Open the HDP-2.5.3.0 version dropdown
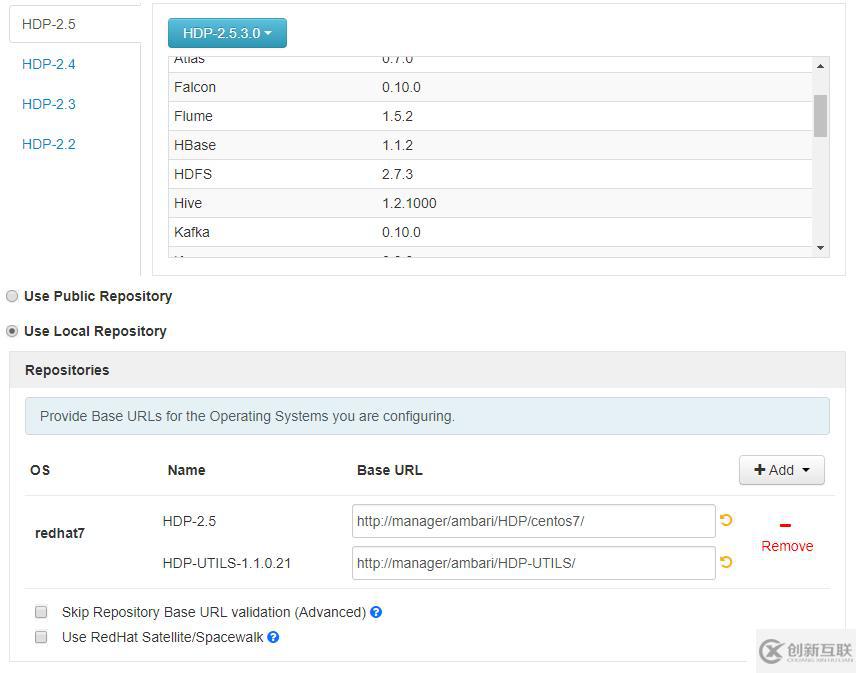The width and height of the screenshot is (856, 673). [x=227, y=33]
